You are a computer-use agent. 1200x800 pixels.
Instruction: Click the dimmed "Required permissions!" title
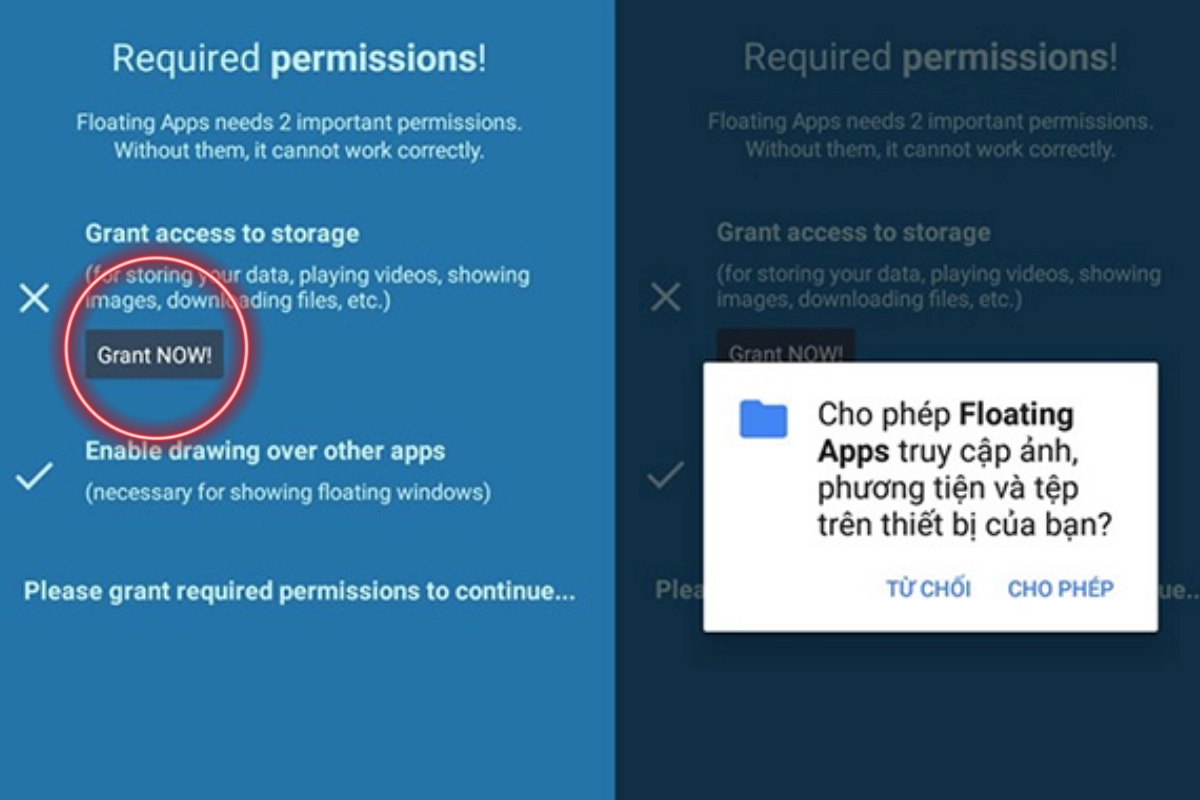[930, 59]
